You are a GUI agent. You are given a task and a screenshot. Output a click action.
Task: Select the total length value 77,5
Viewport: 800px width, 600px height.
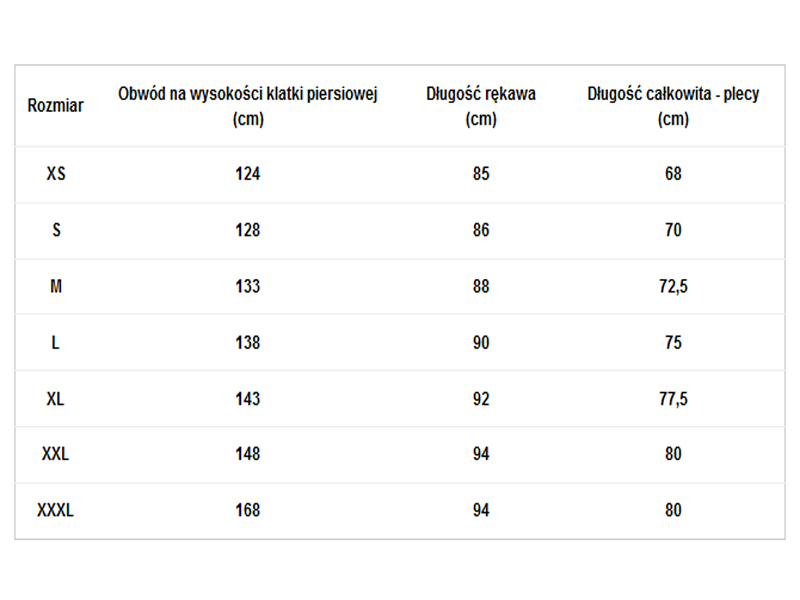(x=673, y=398)
